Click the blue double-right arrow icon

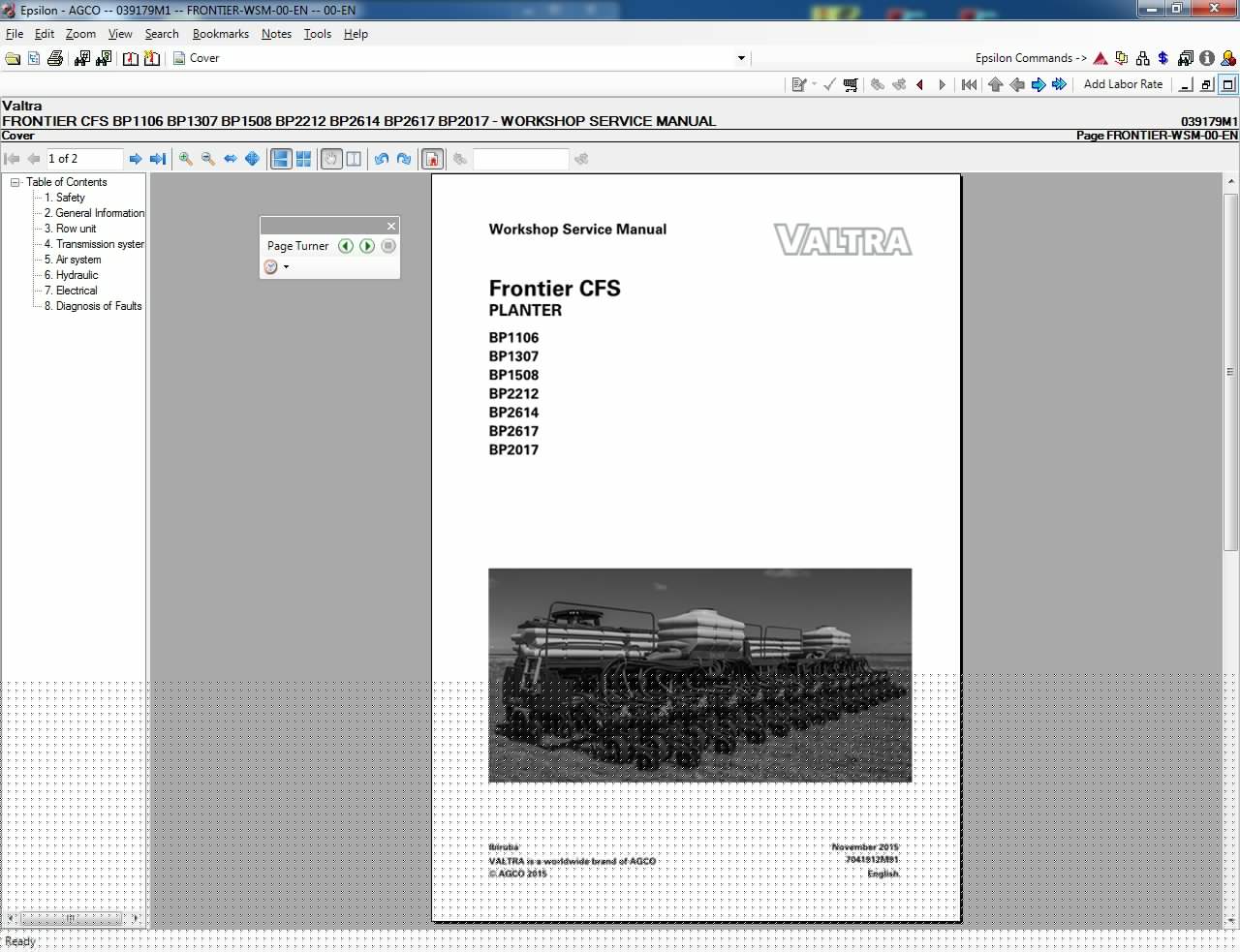pos(1060,85)
